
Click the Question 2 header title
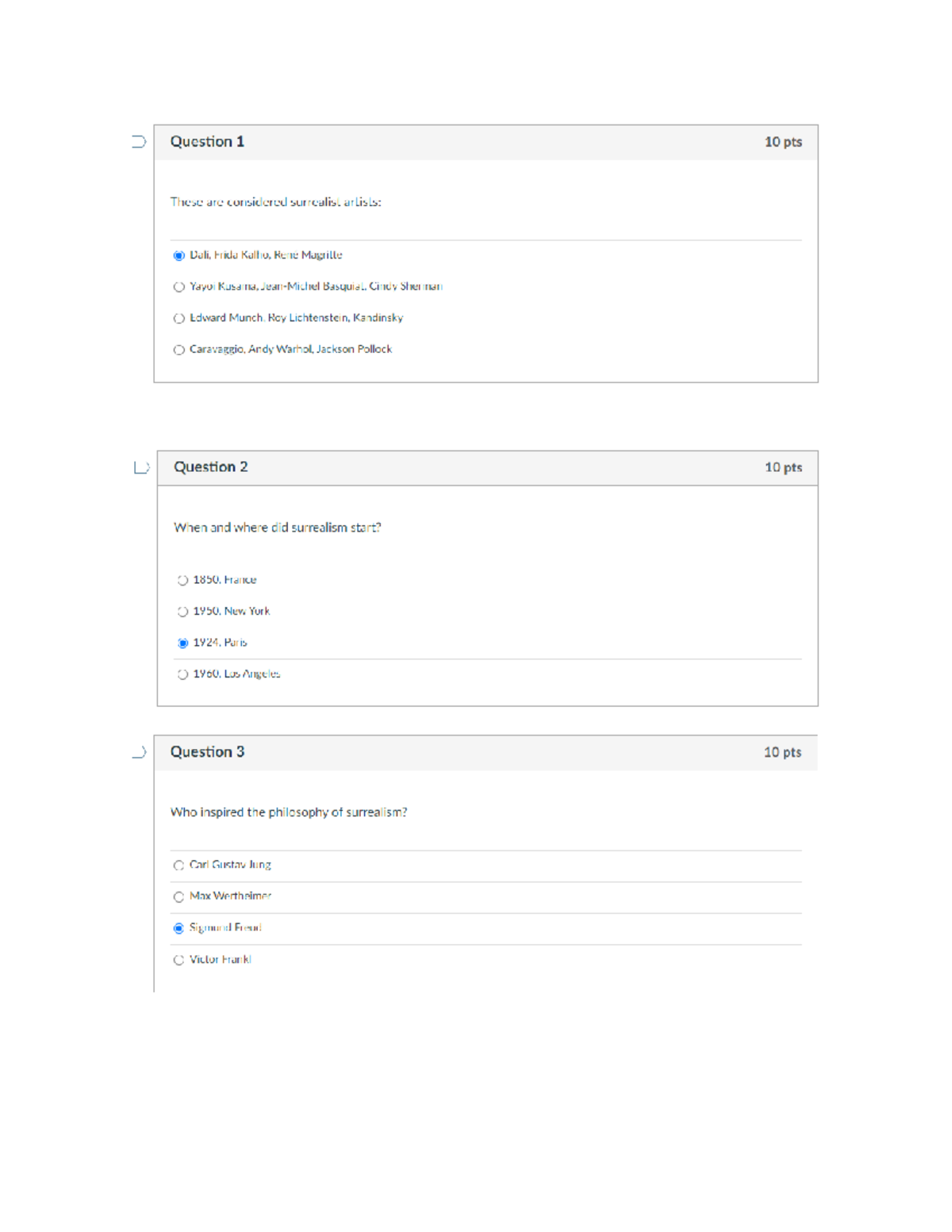click(211, 467)
